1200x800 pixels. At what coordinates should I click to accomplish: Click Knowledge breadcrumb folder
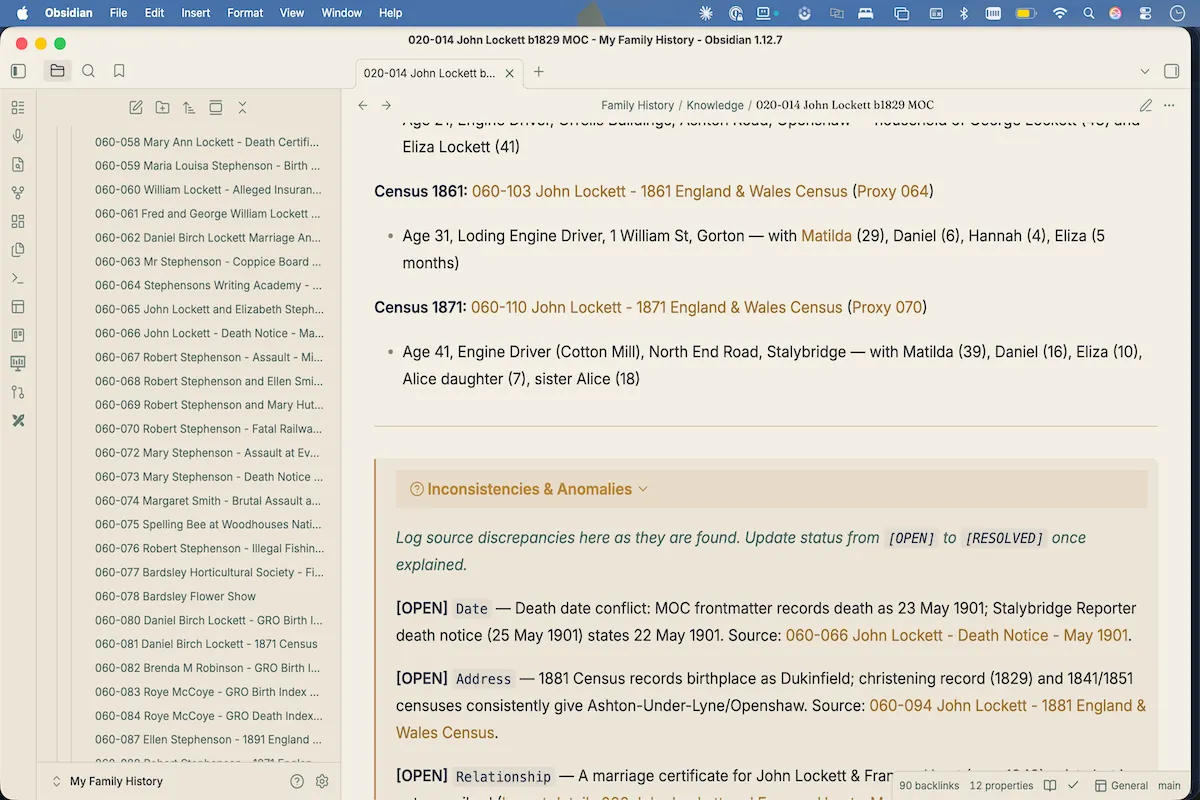click(x=715, y=105)
